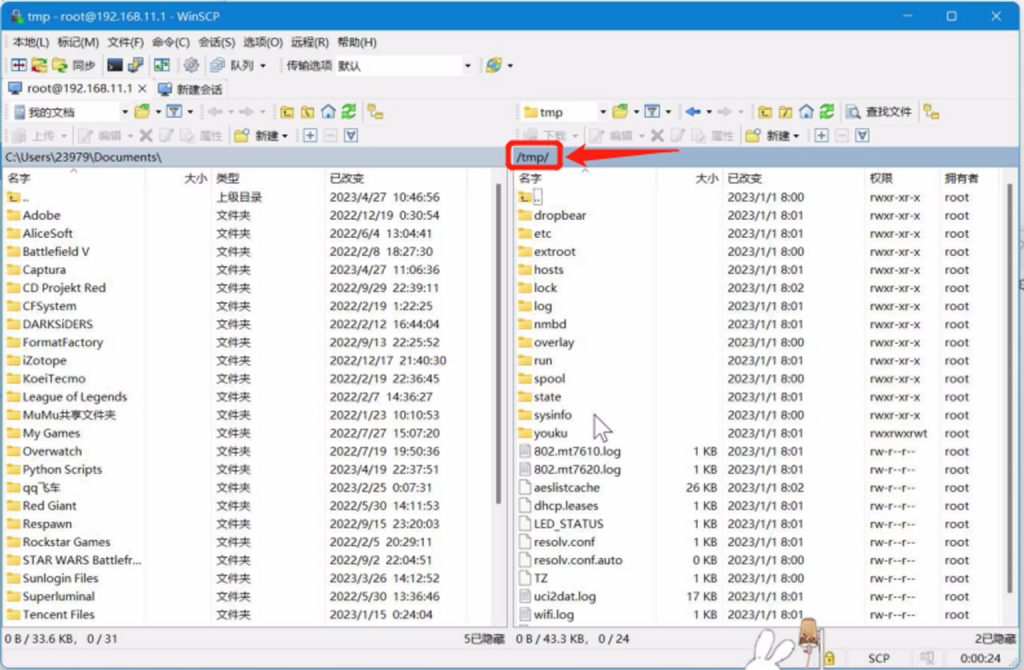This screenshot has height=670, width=1024.
Task: Click local panel open directory folder icon
Action: pyautogui.click(x=142, y=112)
